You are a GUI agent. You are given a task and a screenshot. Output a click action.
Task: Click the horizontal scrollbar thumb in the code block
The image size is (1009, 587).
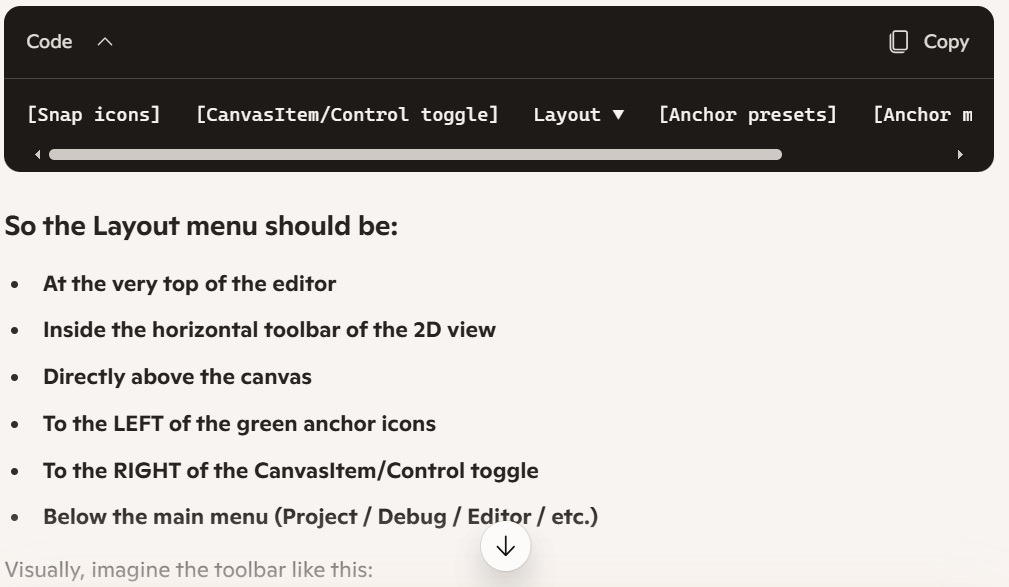415,155
